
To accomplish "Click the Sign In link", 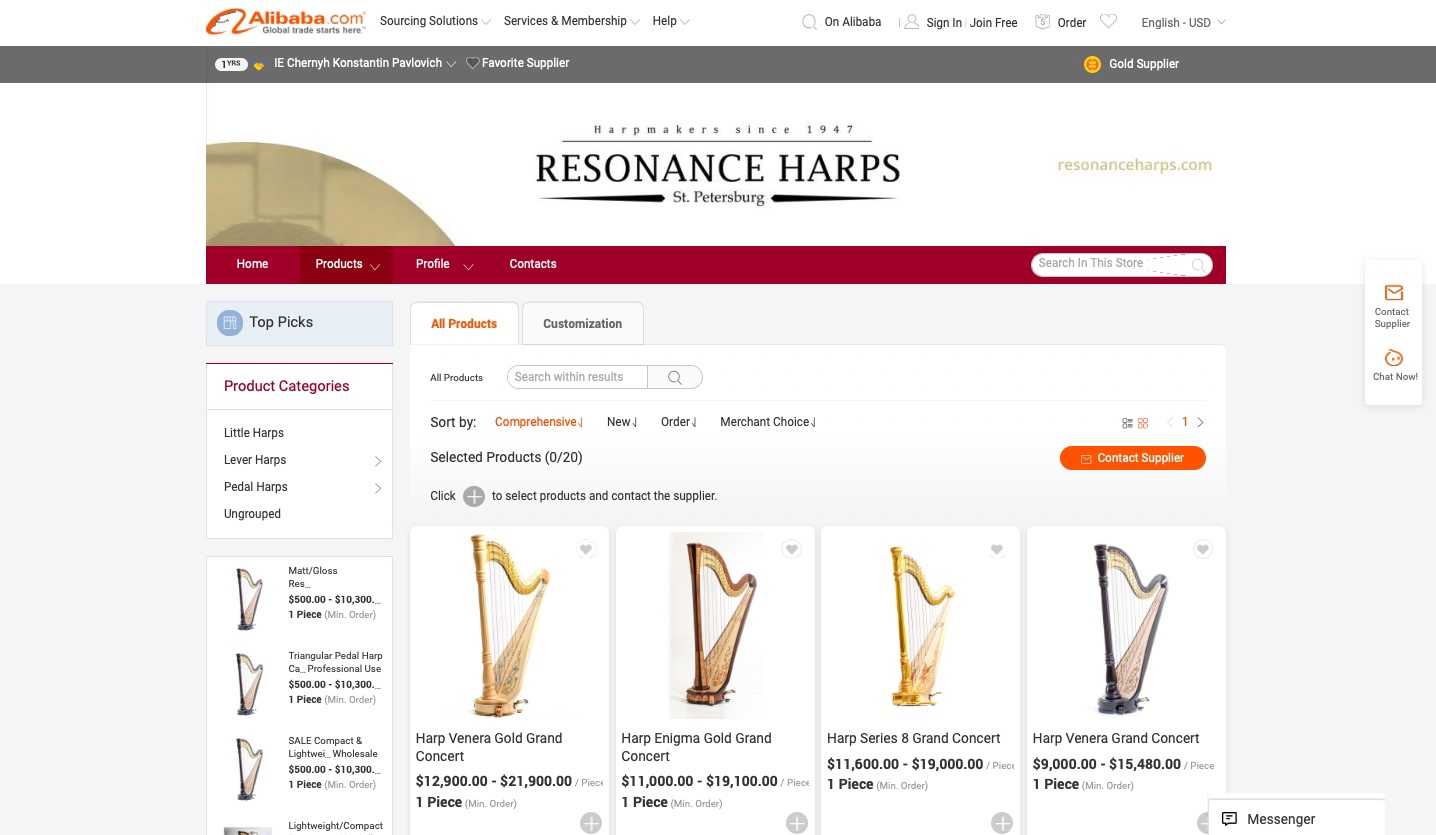I will [x=944, y=23].
